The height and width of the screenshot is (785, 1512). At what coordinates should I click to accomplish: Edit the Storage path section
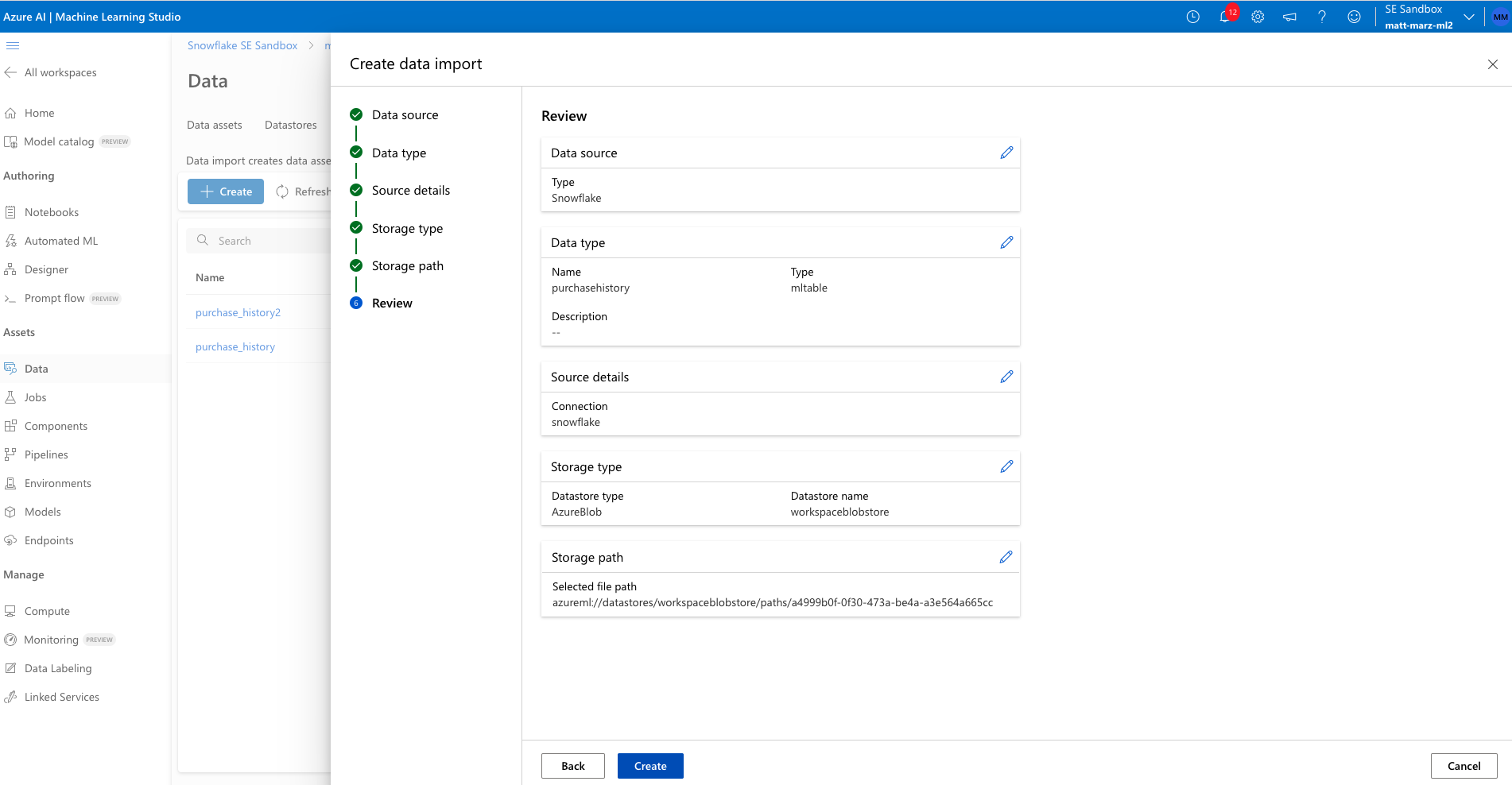coord(1006,557)
